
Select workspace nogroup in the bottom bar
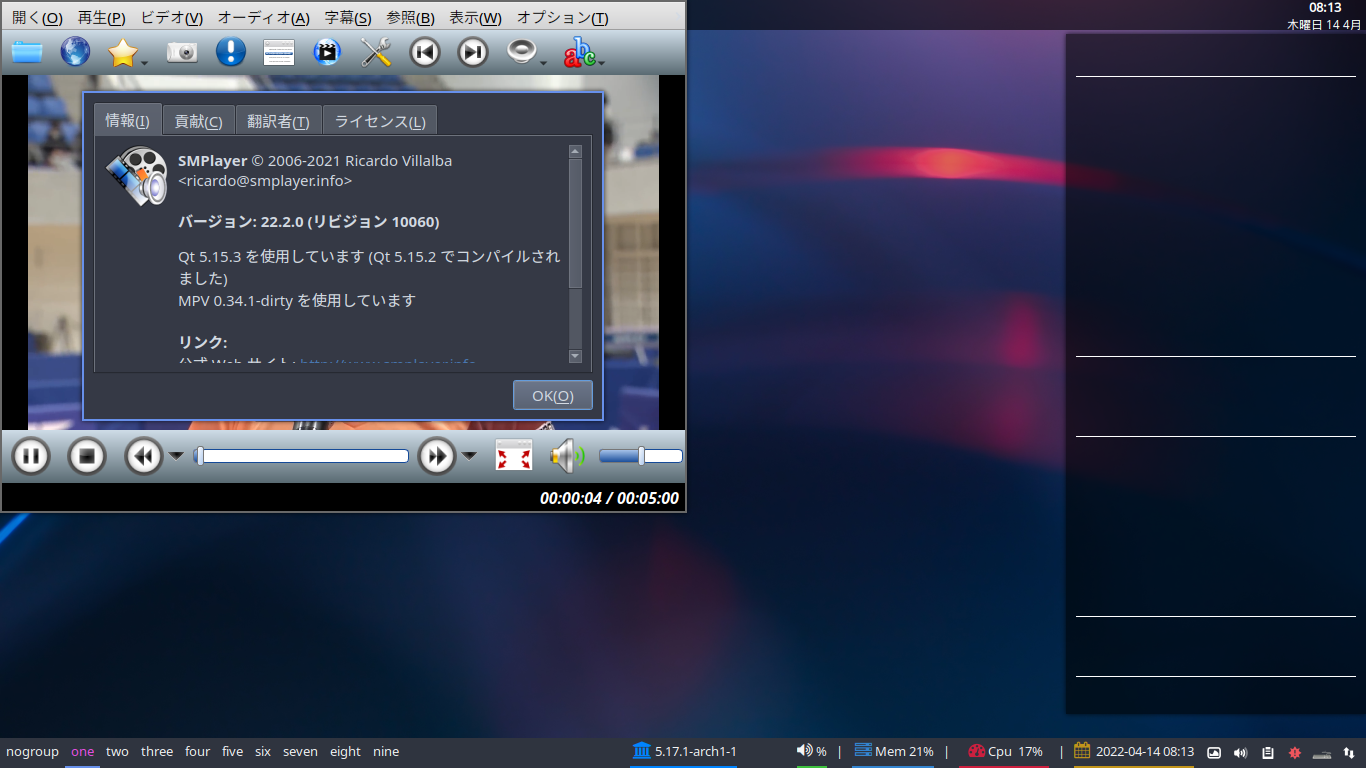(x=32, y=752)
